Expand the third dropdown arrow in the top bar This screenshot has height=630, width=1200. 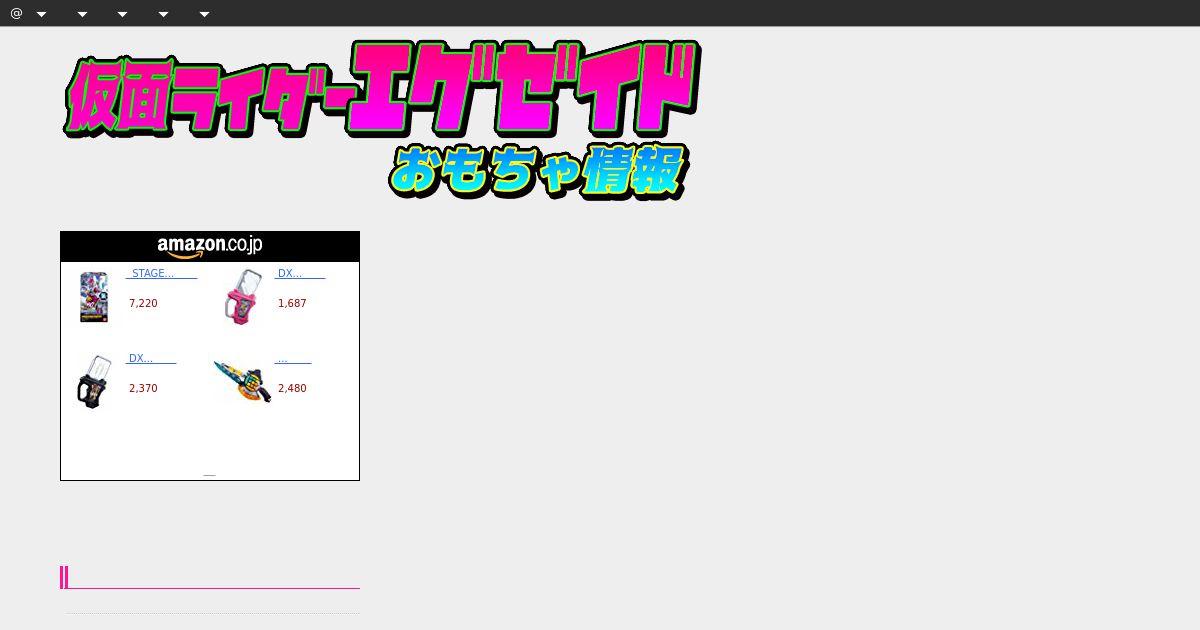[x=122, y=14]
